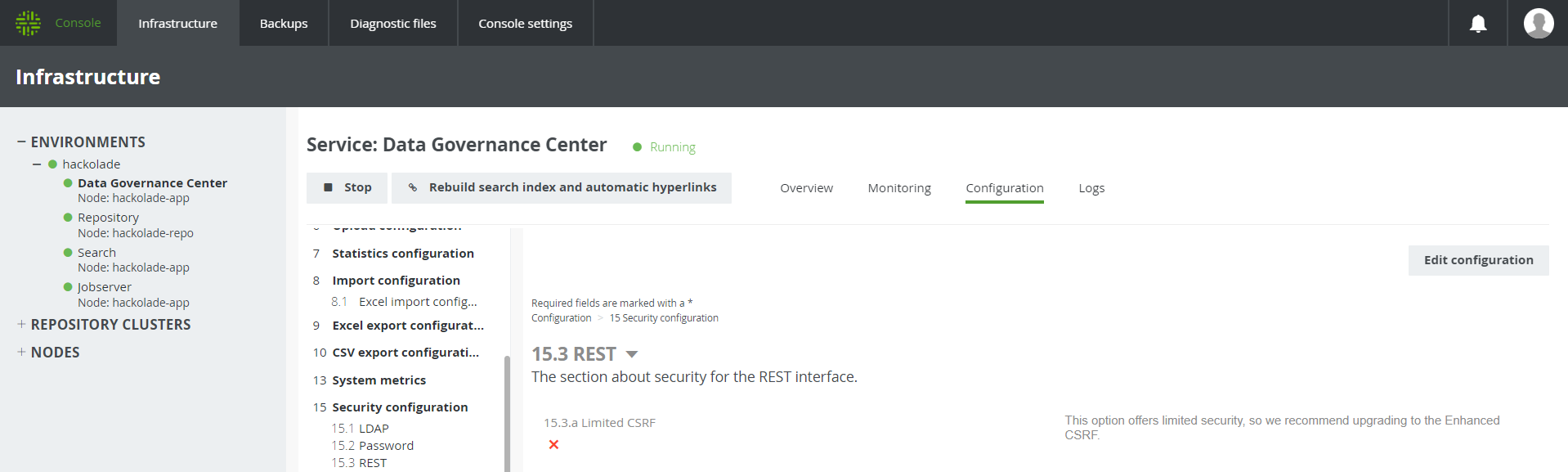Toggle the Limited CSRF red X value
The height and width of the screenshot is (472, 1568).
pos(553,445)
